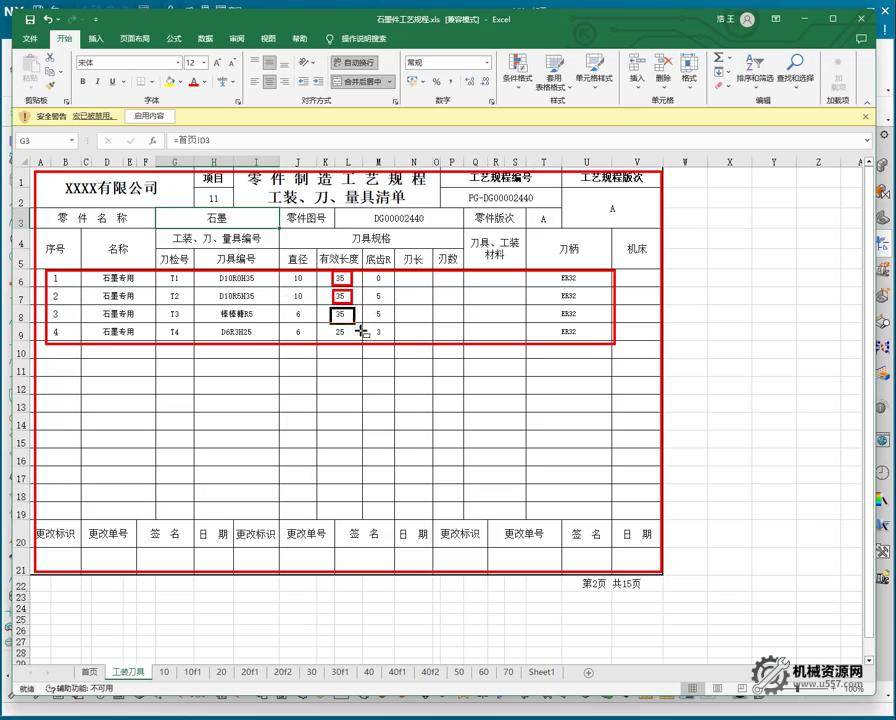The image size is (896, 720).
Task: Open Sort and Filter tool
Action: click(754, 68)
